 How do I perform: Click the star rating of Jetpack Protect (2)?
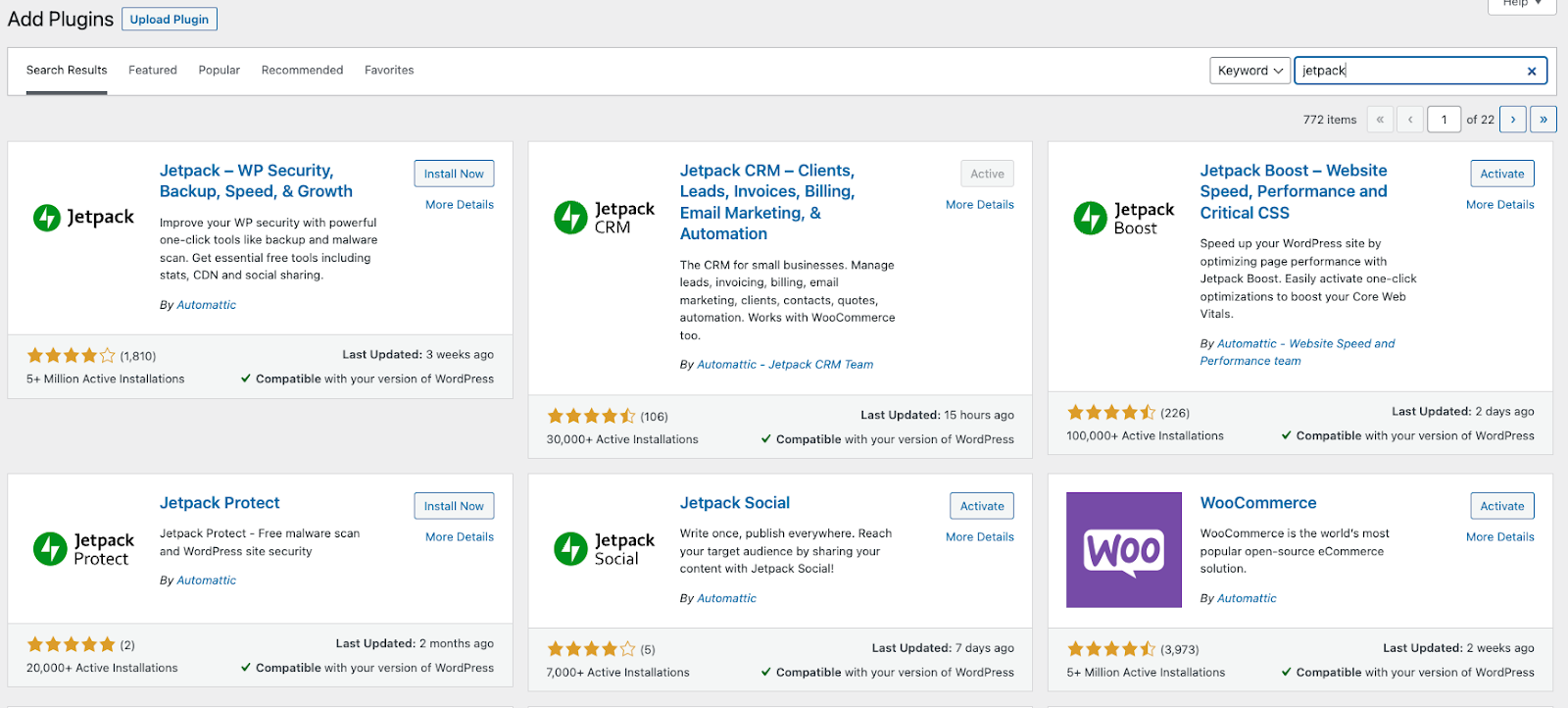(71, 644)
